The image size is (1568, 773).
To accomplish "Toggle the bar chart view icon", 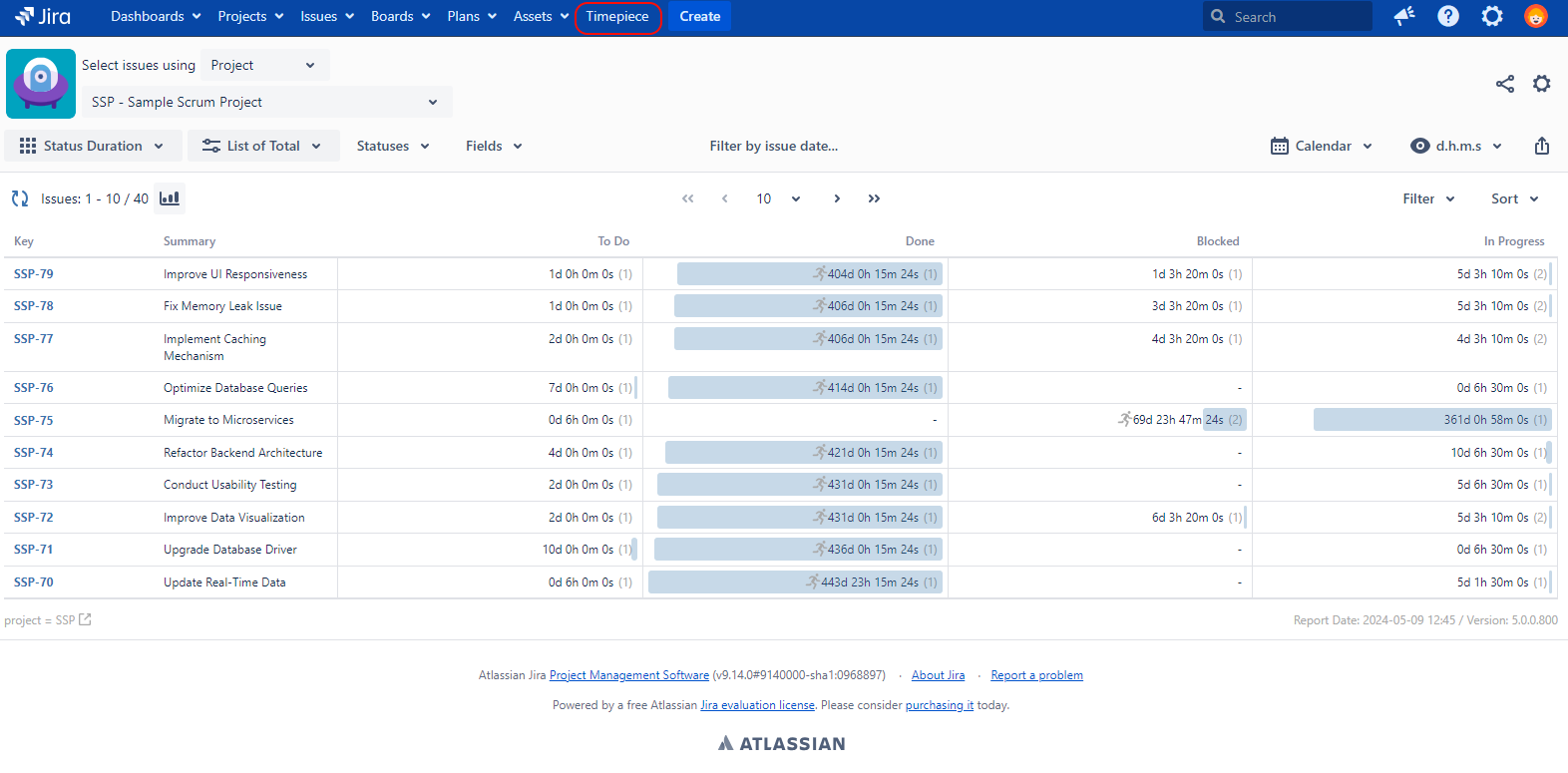I will (170, 198).
